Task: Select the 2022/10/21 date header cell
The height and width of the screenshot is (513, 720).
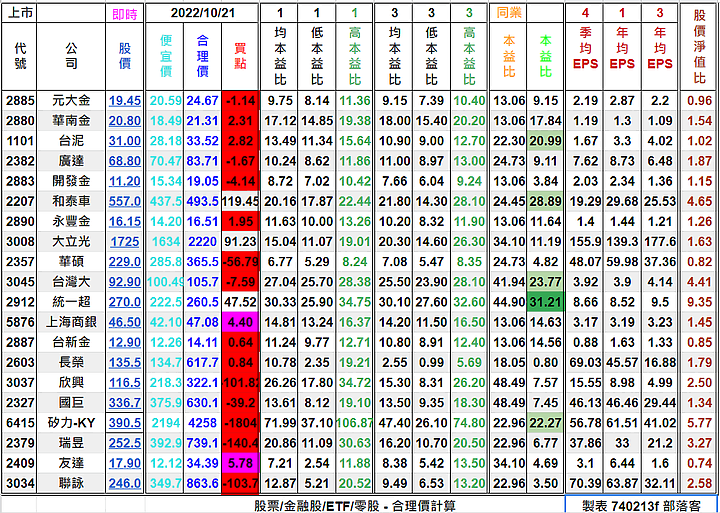Action: pos(202,13)
